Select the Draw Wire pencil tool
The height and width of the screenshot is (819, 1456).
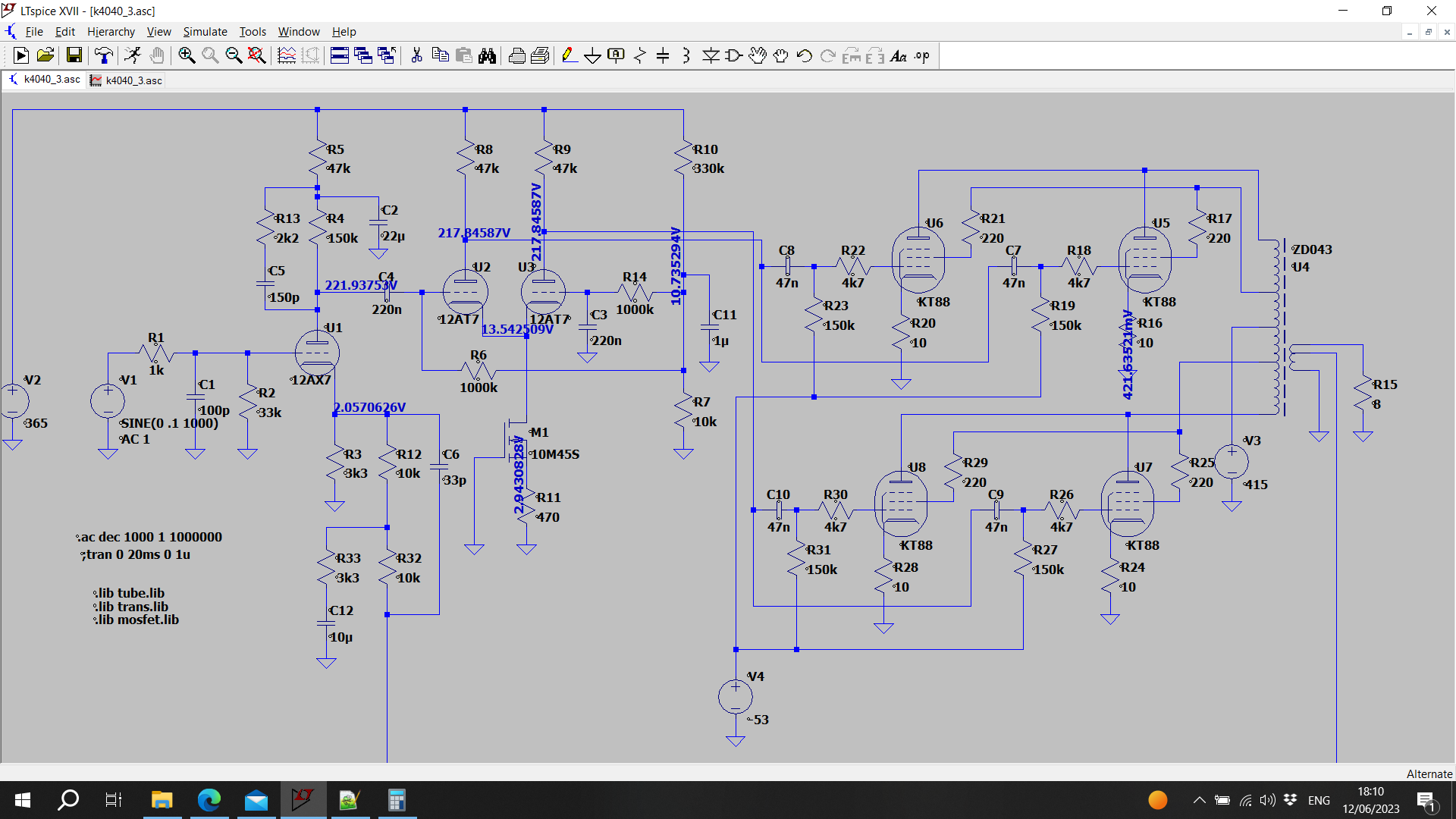tap(570, 55)
